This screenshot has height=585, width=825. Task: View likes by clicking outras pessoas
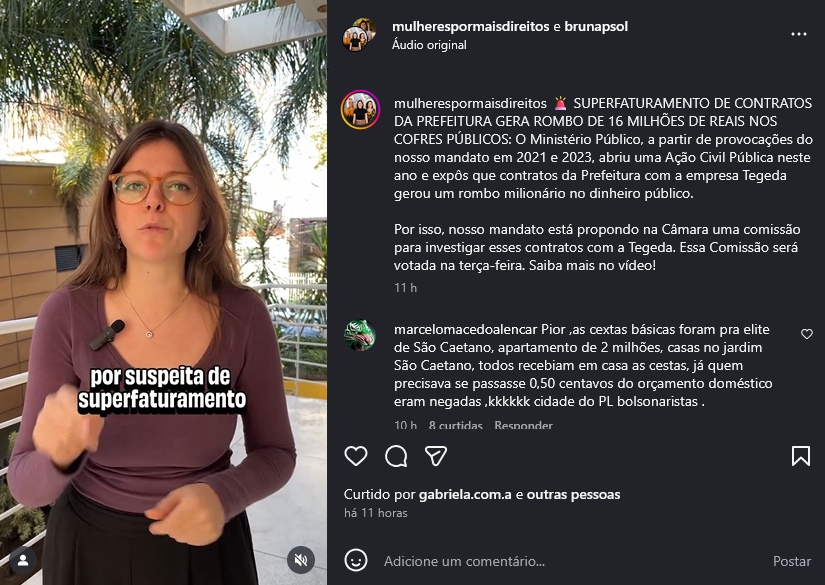coord(574,495)
